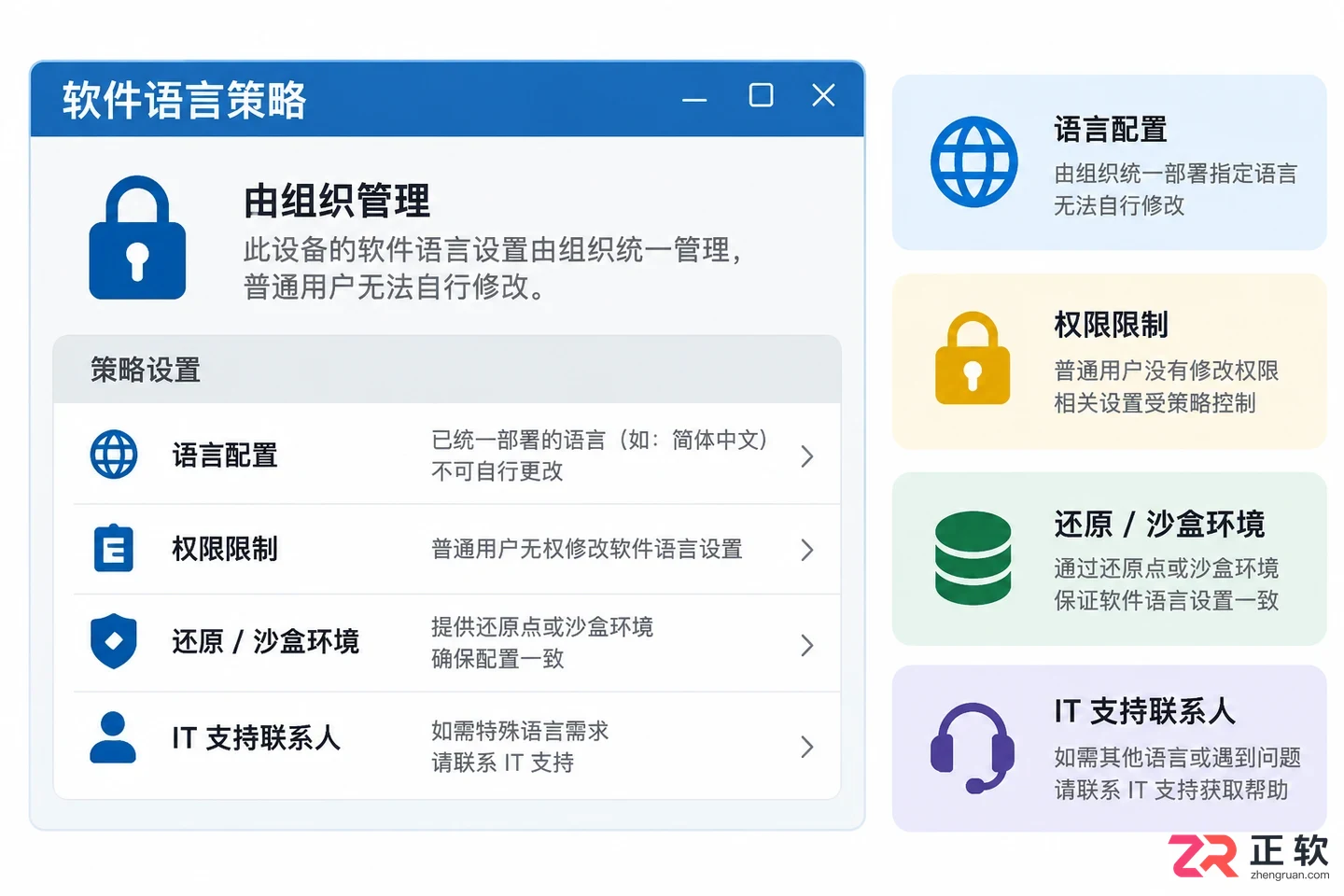Image resolution: width=1344 pixels, height=896 pixels.
Task: Click text 通过还原点或沙盒环境
Action: click(1167, 568)
